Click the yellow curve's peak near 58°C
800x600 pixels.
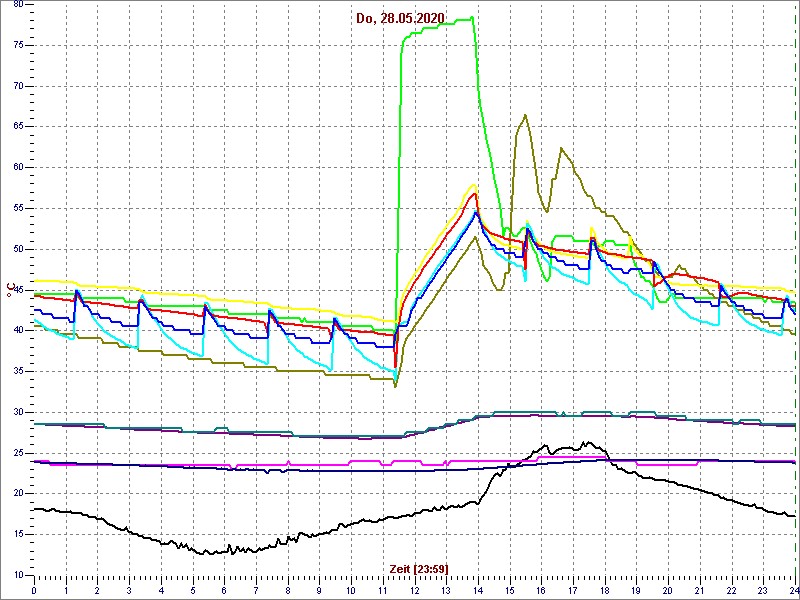pyautogui.click(x=474, y=185)
